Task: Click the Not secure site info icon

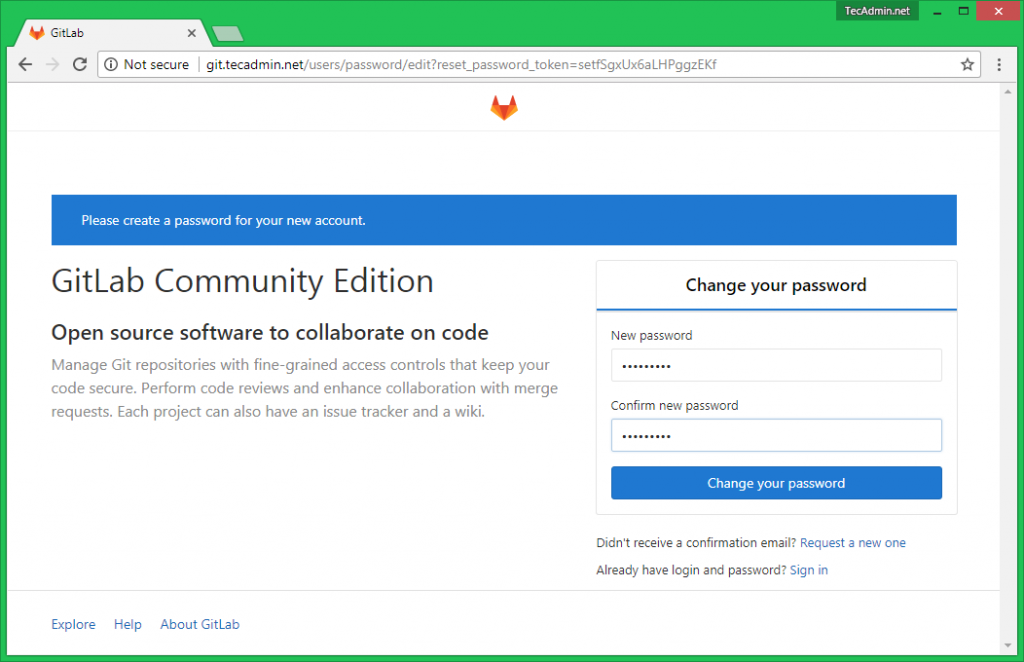Action: click(111, 64)
